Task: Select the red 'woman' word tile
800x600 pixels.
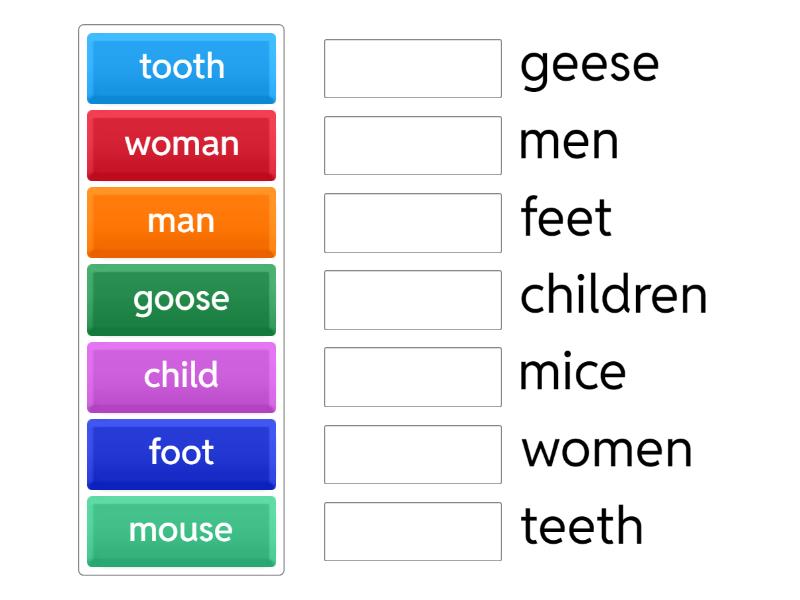Action: tap(181, 145)
